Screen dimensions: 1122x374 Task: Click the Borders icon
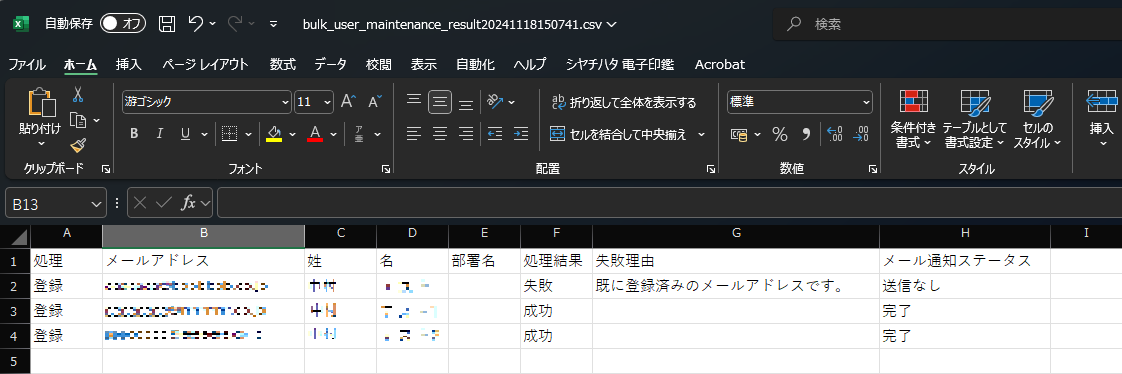coord(229,133)
